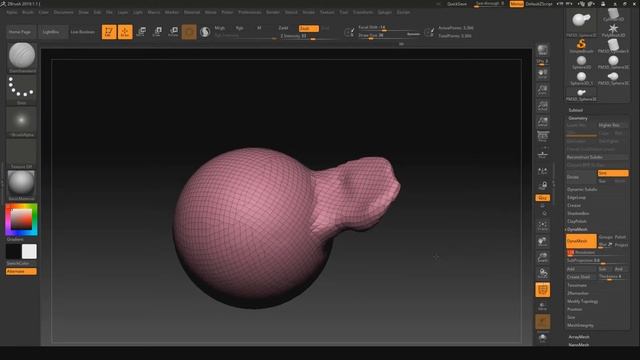Click the sculptris/symmetry circular icon
The width and height of the screenshot is (640, 360).
tap(205, 32)
